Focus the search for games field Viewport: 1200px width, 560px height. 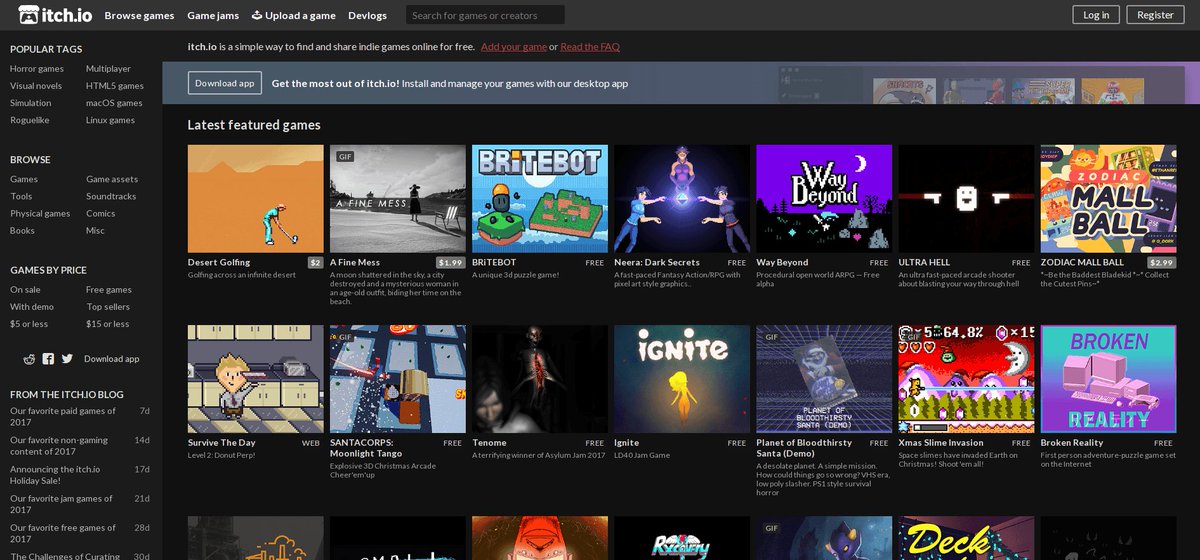[485, 15]
